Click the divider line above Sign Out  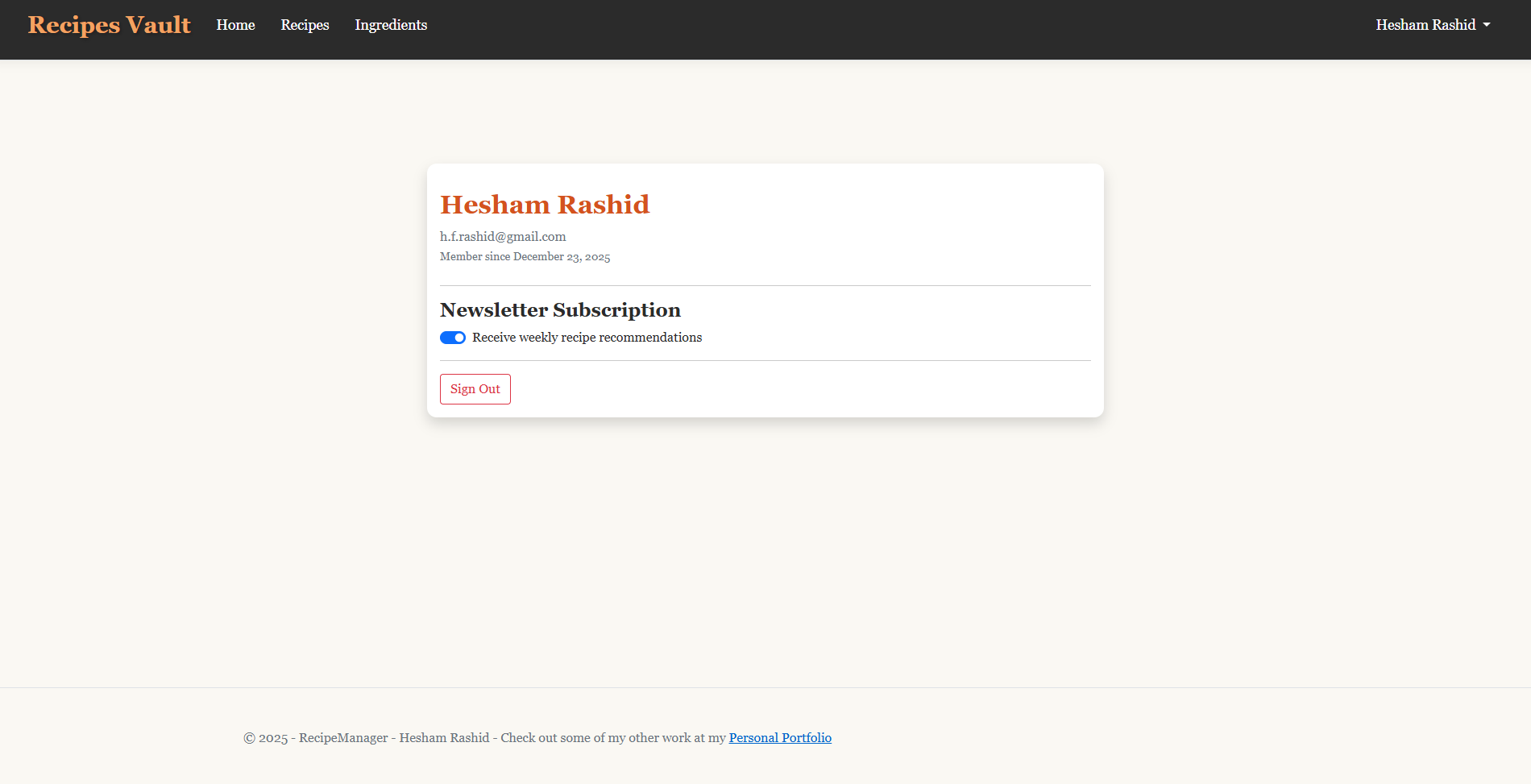[765, 360]
